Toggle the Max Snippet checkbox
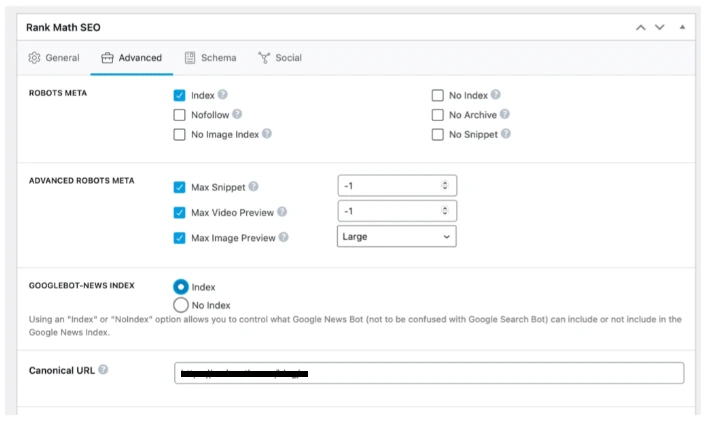The height and width of the screenshot is (425, 708). (179, 187)
